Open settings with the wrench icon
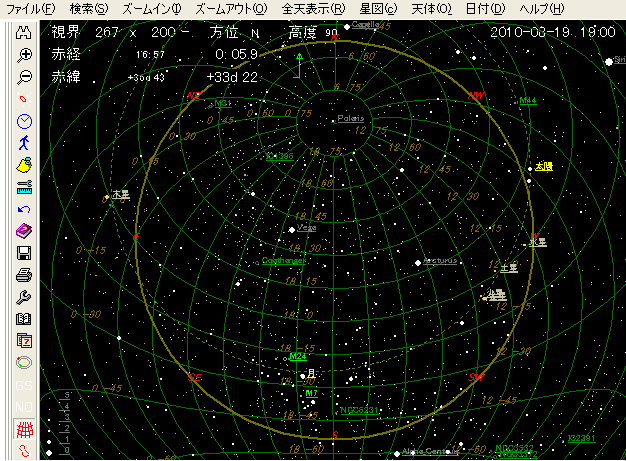 tap(24, 297)
